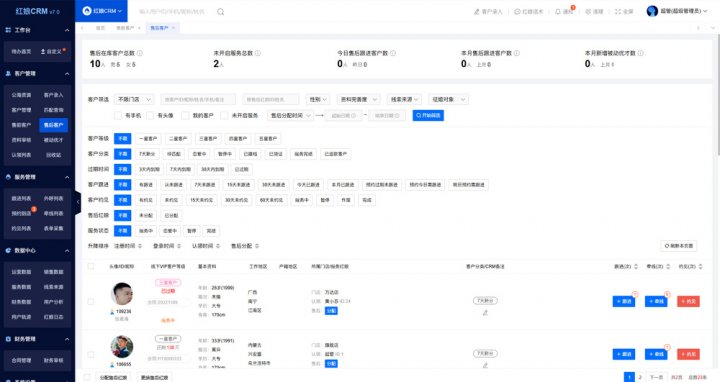Open 售后客户 in the sidebar menu
Viewport: 720px width, 382px height.
[54, 125]
